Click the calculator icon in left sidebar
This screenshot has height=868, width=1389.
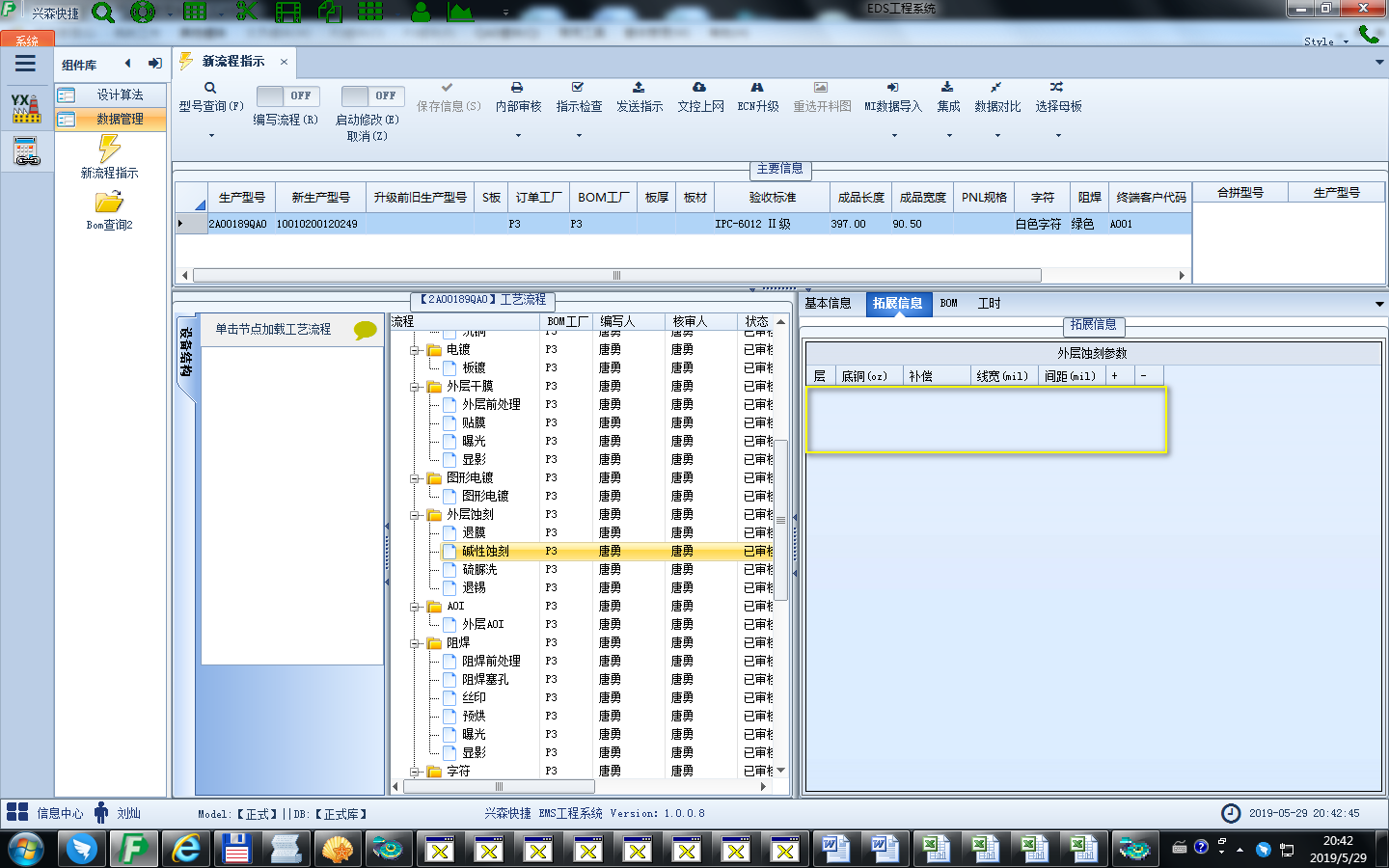(x=26, y=151)
